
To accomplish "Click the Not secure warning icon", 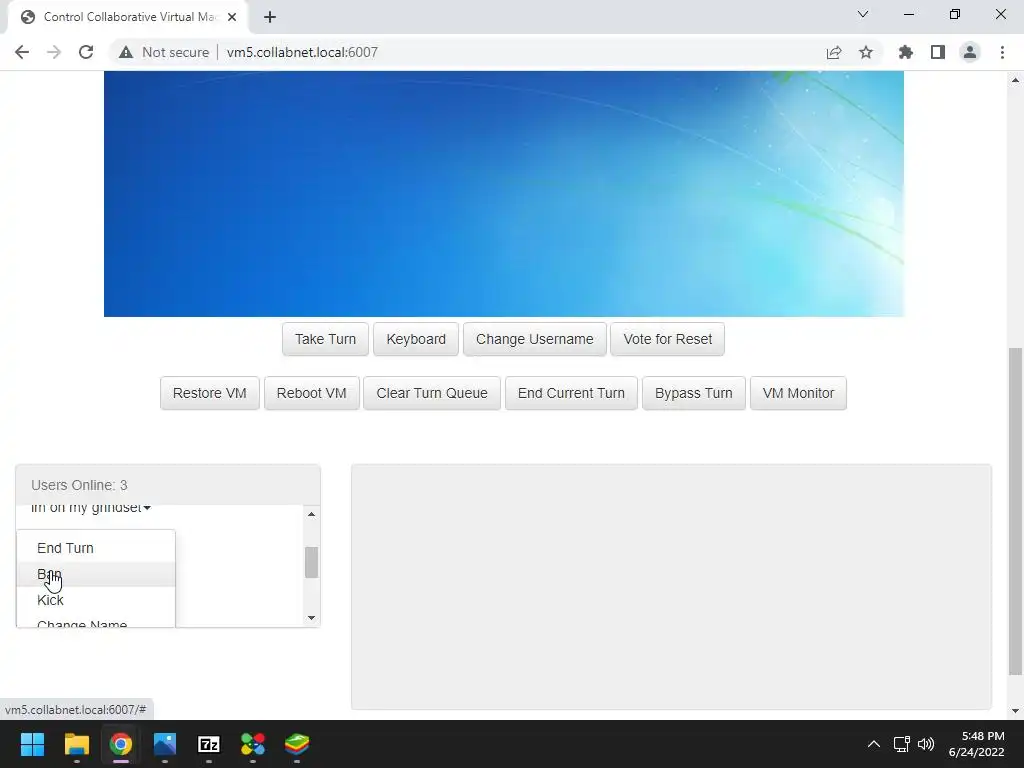I will (126, 52).
